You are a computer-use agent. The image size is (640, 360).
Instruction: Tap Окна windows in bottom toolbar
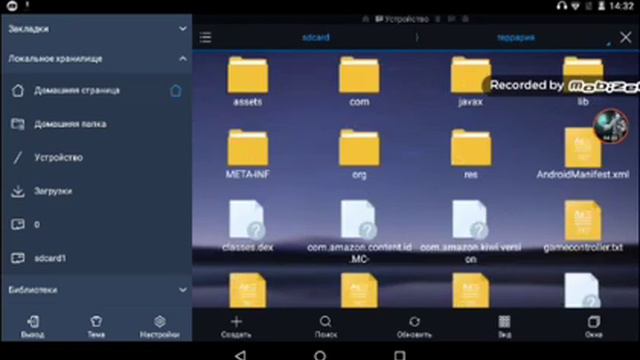pyautogui.click(x=593, y=327)
